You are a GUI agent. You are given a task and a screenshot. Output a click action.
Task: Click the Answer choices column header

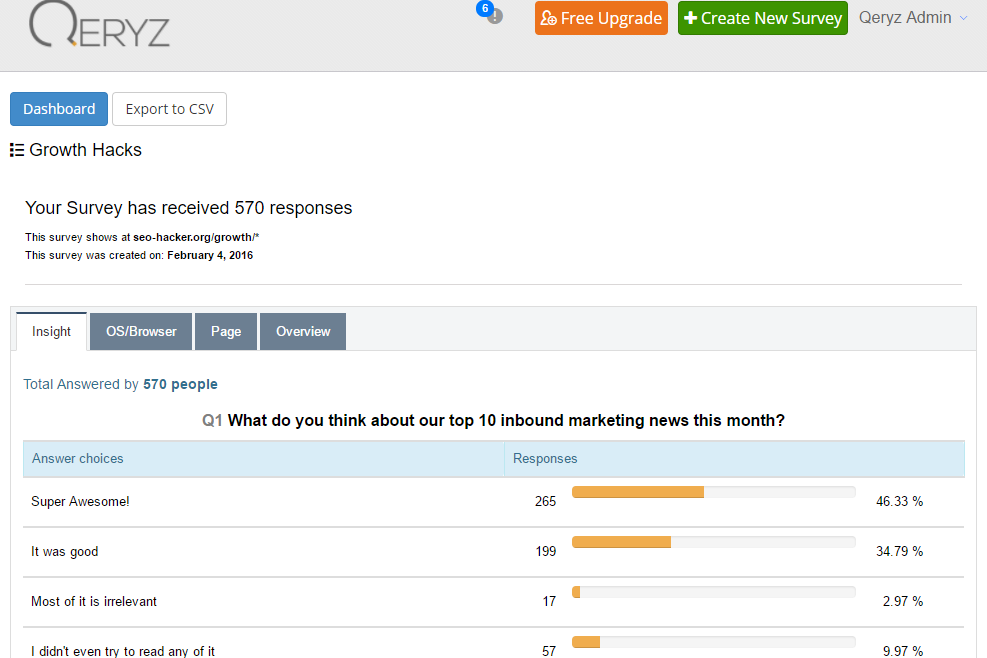point(78,458)
